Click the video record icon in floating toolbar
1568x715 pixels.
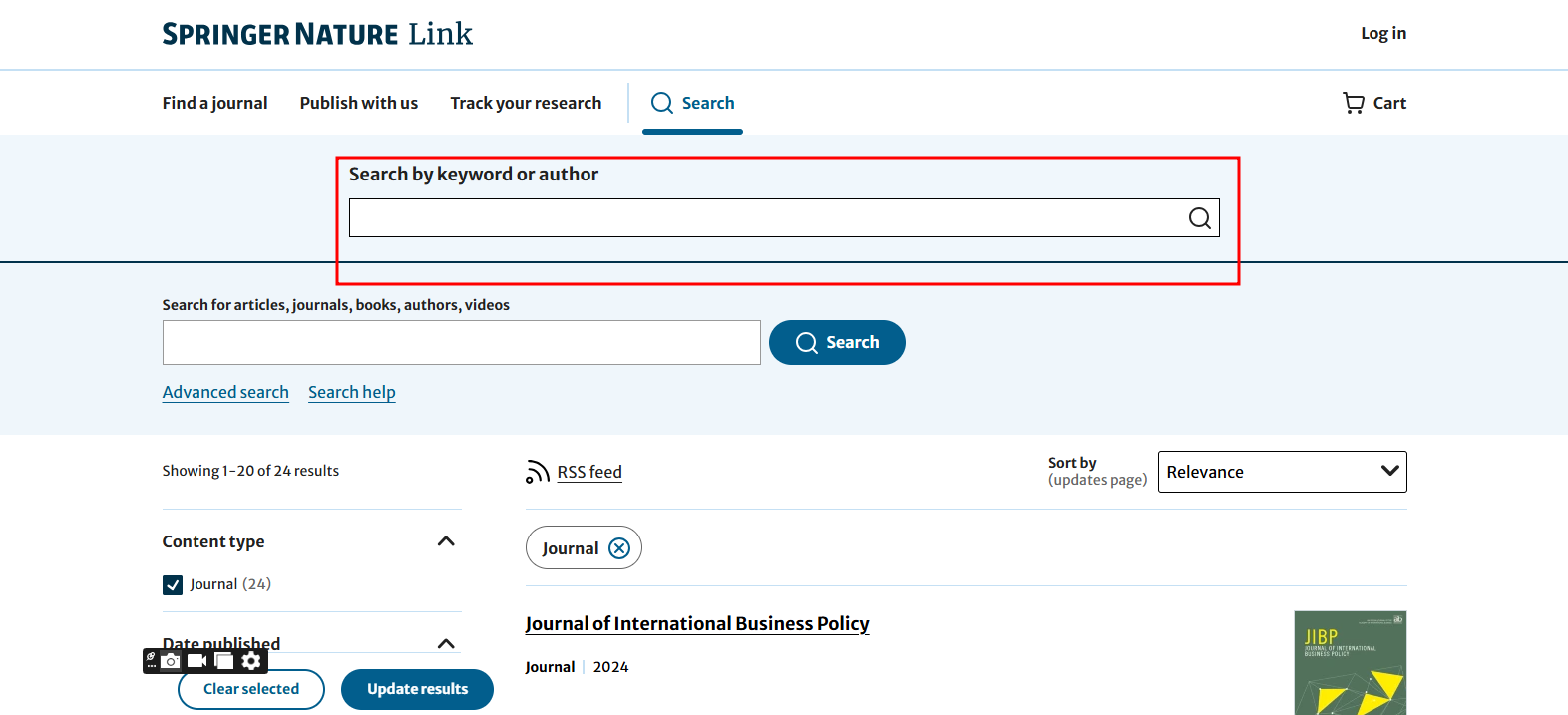click(197, 661)
